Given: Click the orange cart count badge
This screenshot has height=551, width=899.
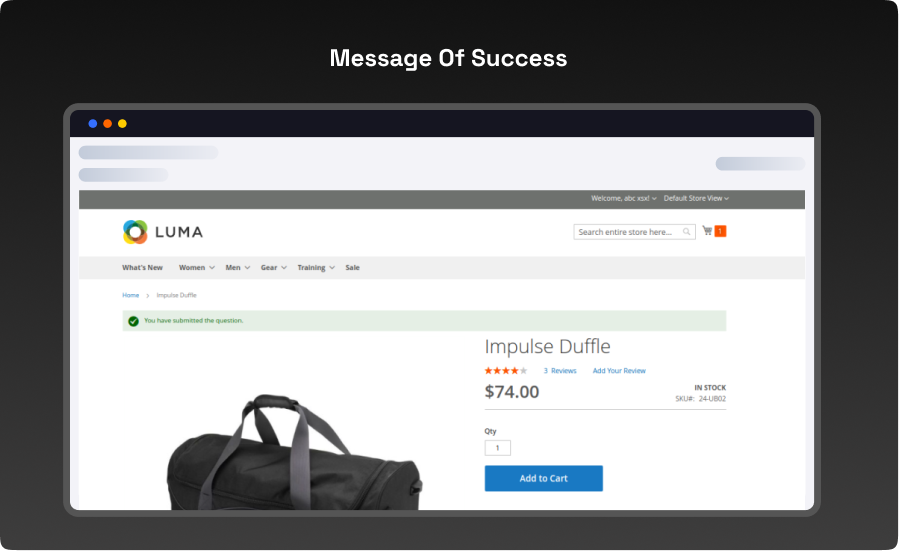Looking at the screenshot, I should point(720,231).
